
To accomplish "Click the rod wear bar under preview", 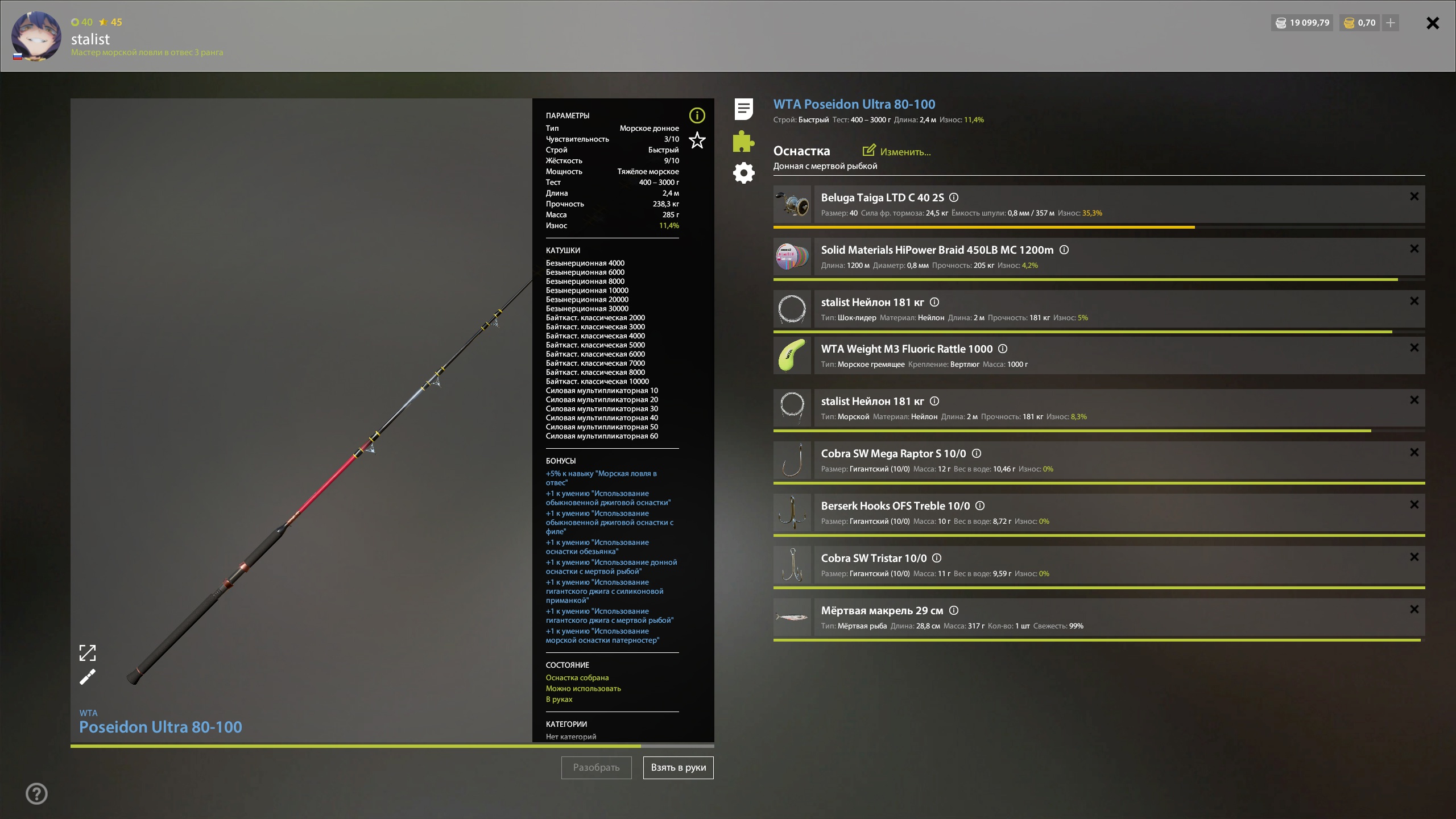I will 392,746.
